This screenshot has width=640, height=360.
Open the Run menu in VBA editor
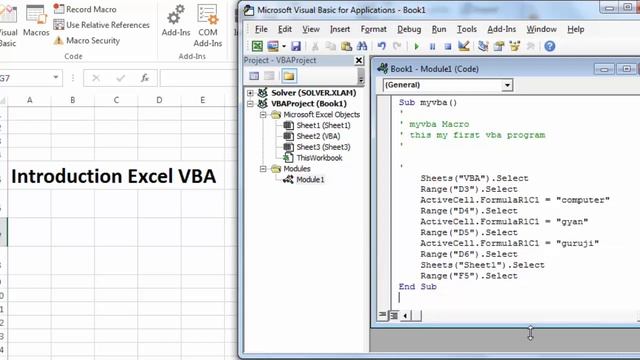pyautogui.click(x=439, y=29)
